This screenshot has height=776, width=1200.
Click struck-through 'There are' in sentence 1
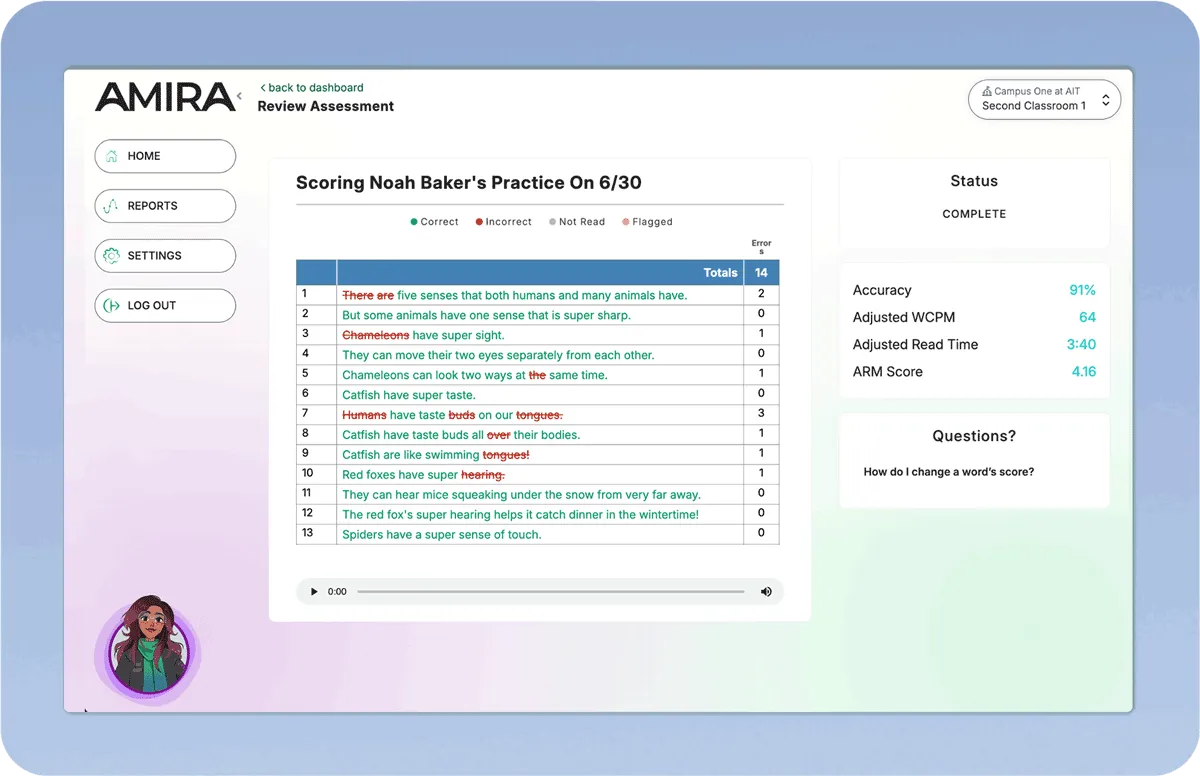[x=368, y=296]
